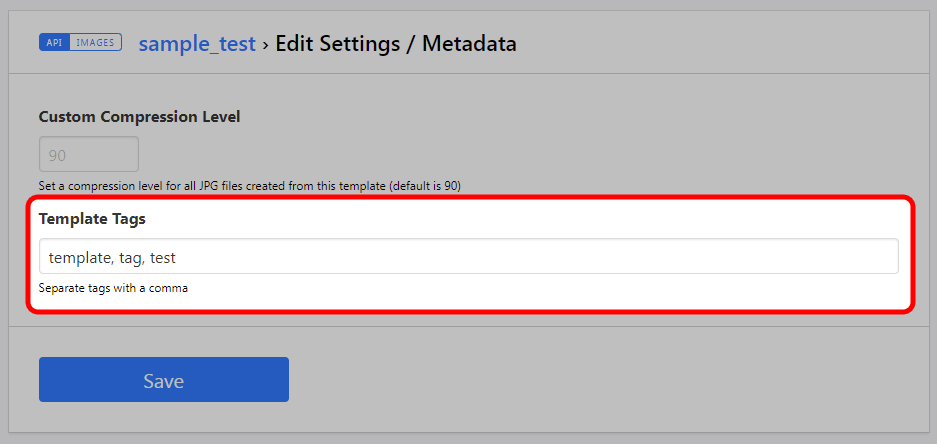This screenshot has height=444, width=937.
Task: Click the word "tag" in the tags field
Action: 131,257
